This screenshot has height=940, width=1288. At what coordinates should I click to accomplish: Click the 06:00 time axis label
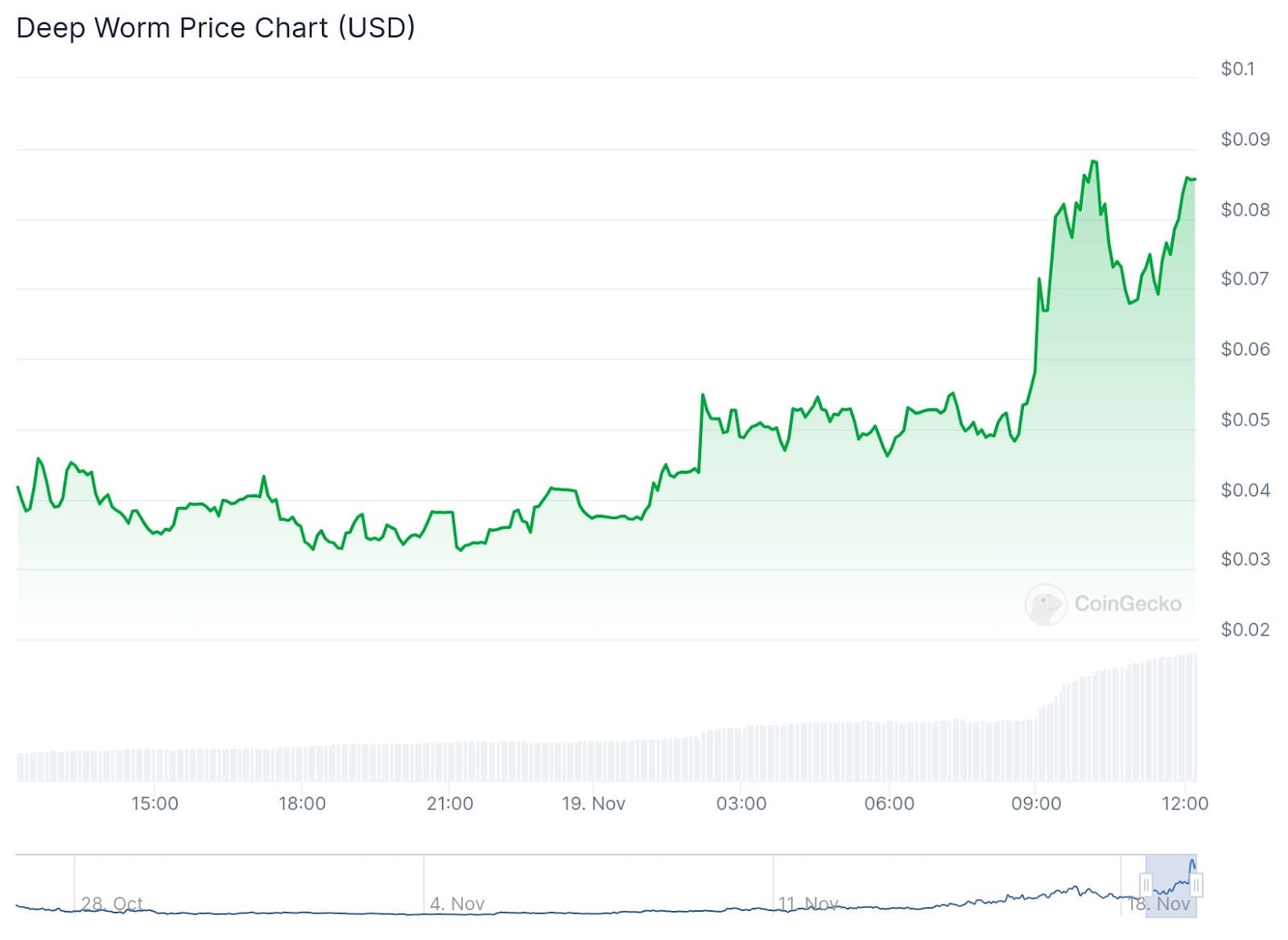[x=889, y=803]
